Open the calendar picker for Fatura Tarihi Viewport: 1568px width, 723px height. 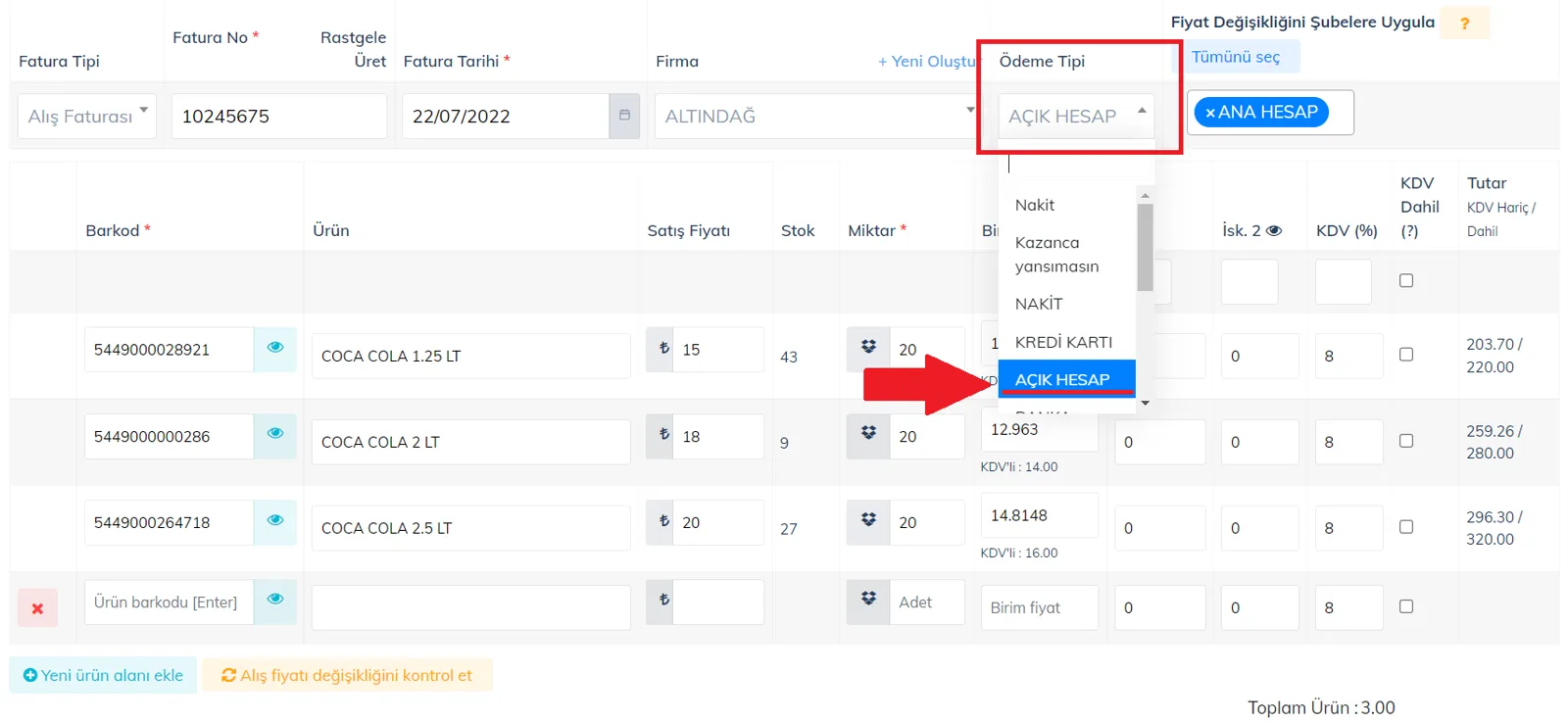coord(624,116)
